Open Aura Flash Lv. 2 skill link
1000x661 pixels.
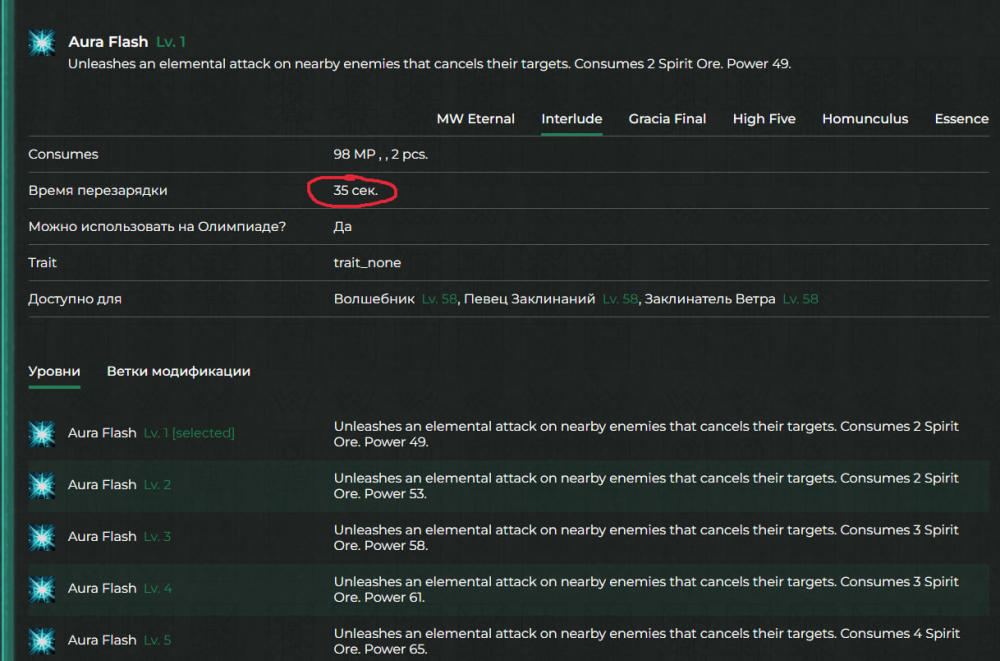102,485
